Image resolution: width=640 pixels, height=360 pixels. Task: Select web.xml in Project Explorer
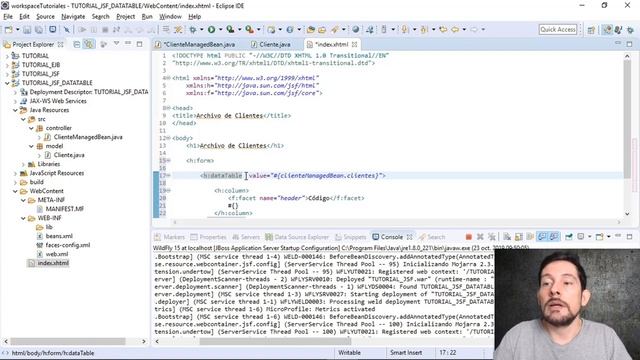coord(56,254)
